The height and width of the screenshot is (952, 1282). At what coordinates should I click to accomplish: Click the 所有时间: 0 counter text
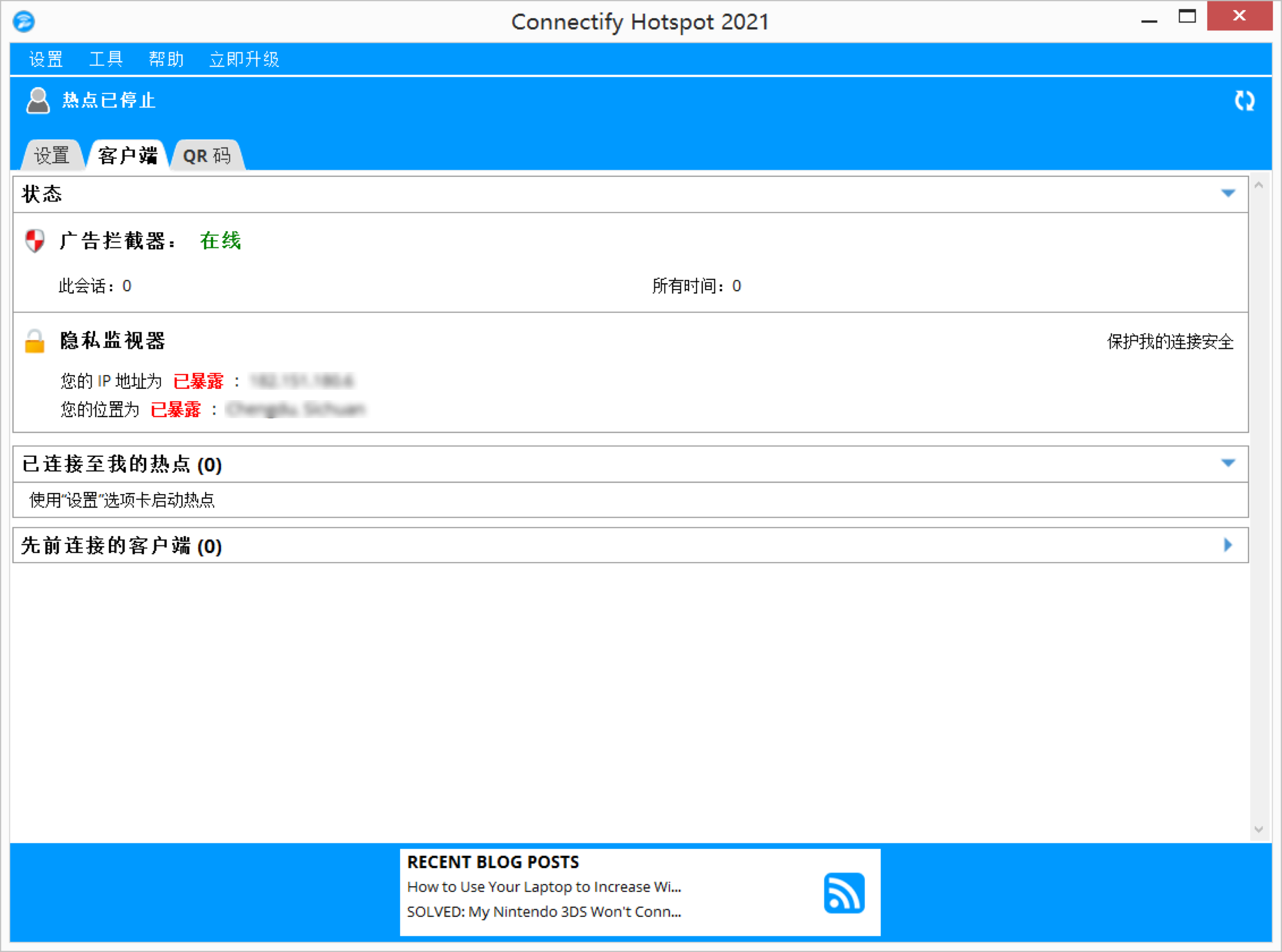(x=697, y=286)
